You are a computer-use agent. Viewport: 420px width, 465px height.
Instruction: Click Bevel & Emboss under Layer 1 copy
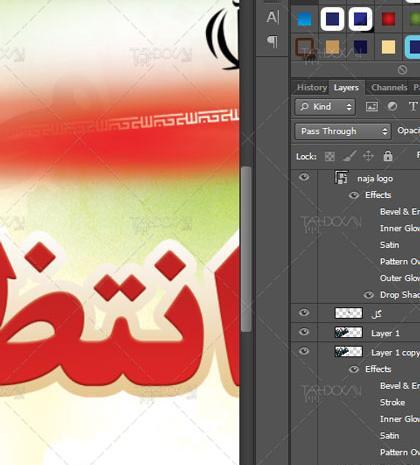coord(400,386)
